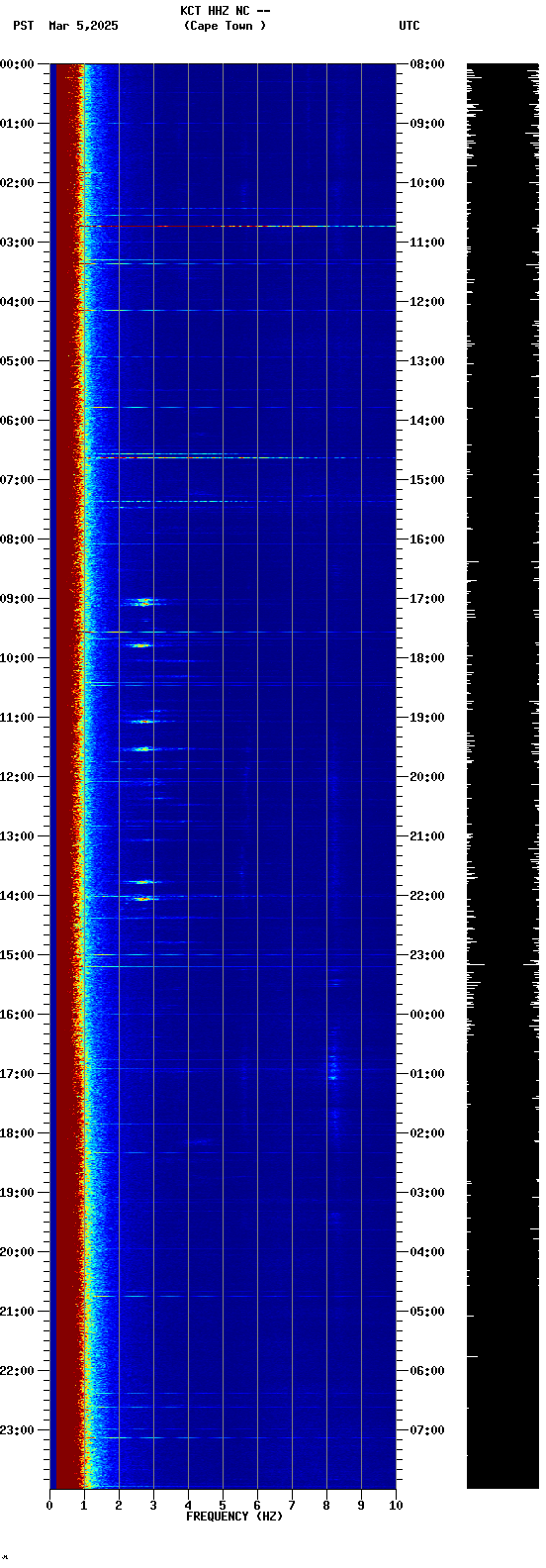Click the black amplitude trace panel
The image size is (546, 1568).
502,776
